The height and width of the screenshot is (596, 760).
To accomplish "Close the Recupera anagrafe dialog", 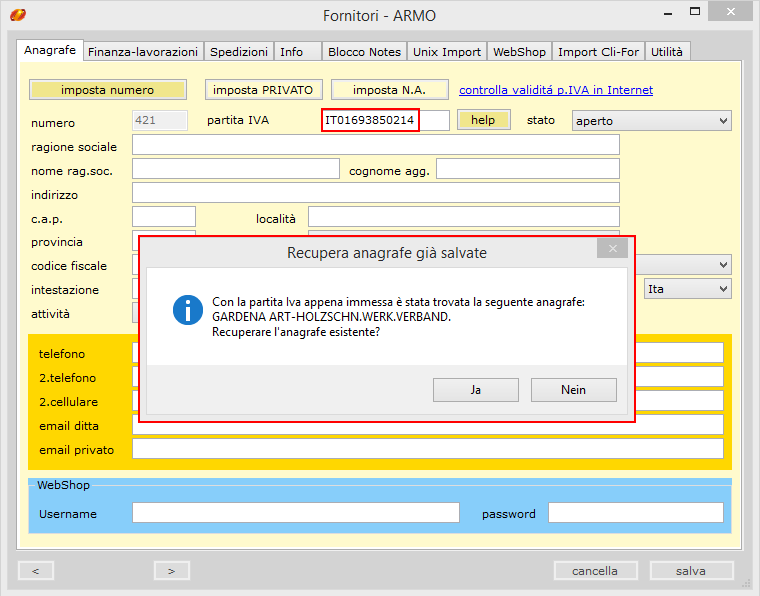I will pos(612,249).
